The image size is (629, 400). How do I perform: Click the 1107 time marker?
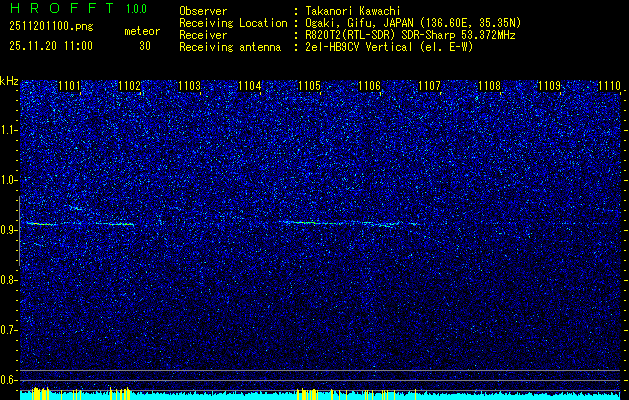[x=429, y=86]
